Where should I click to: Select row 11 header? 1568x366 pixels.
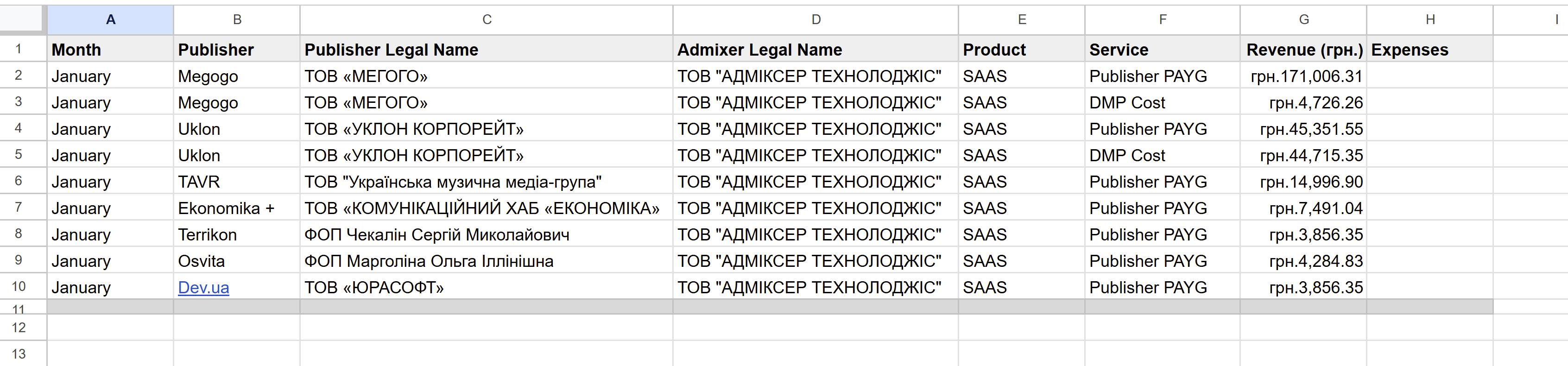[18, 308]
